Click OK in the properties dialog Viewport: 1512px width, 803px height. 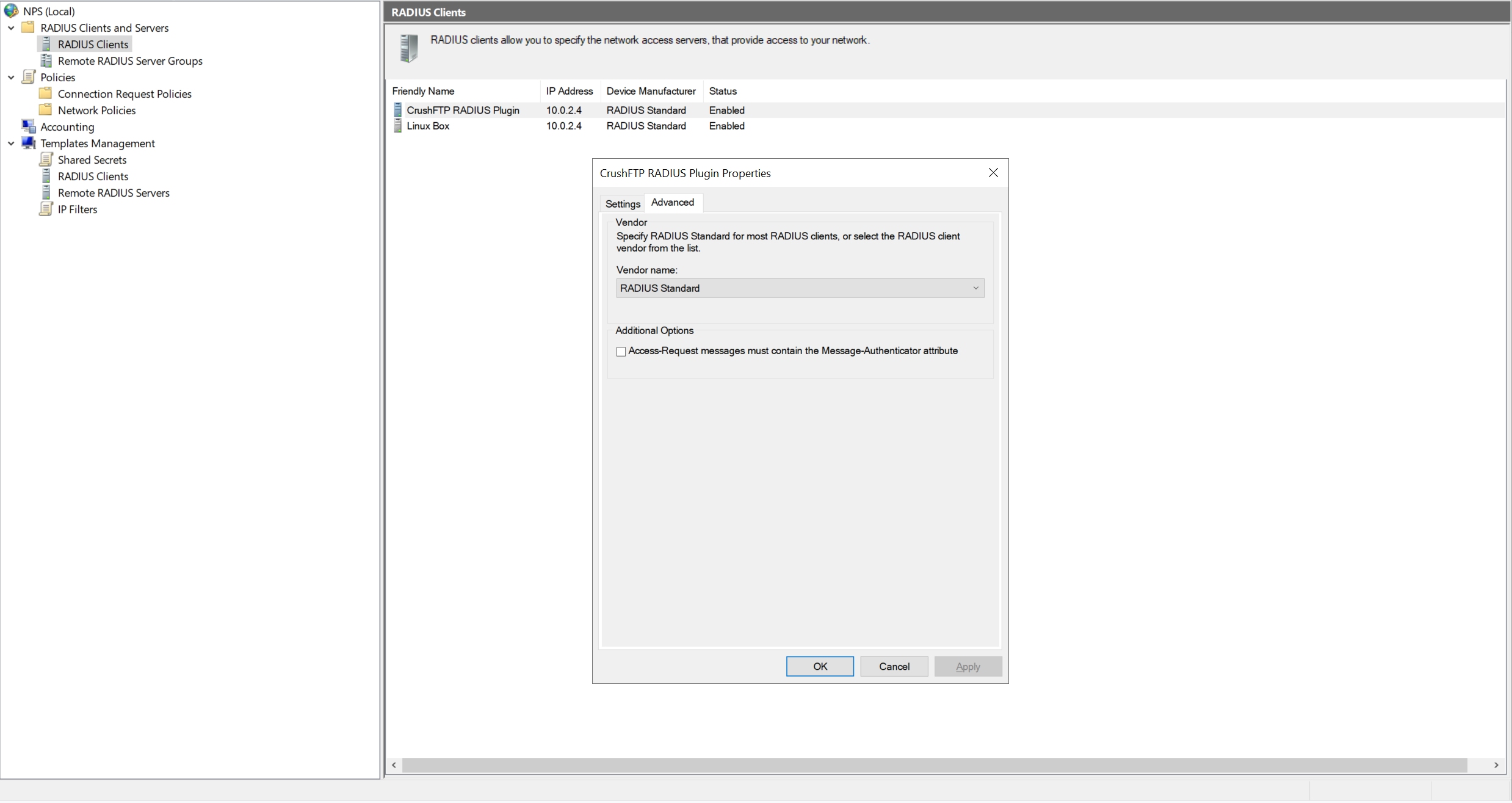(x=820, y=666)
